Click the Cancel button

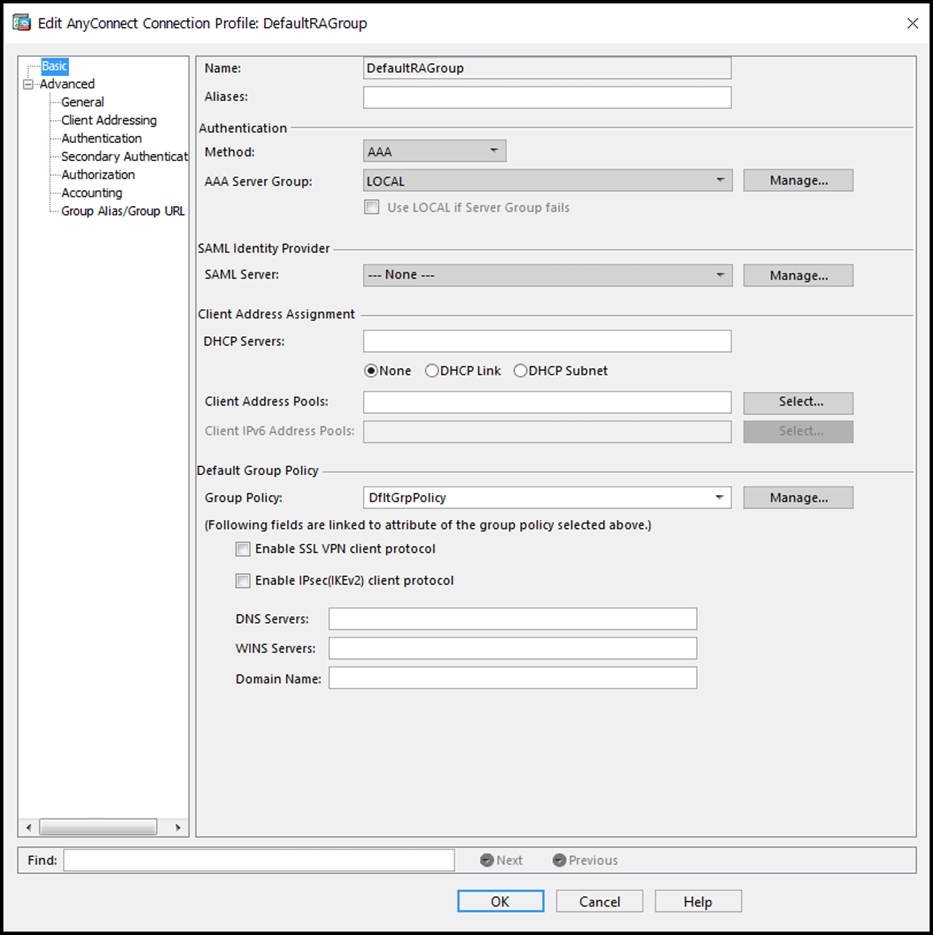click(x=599, y=901)
